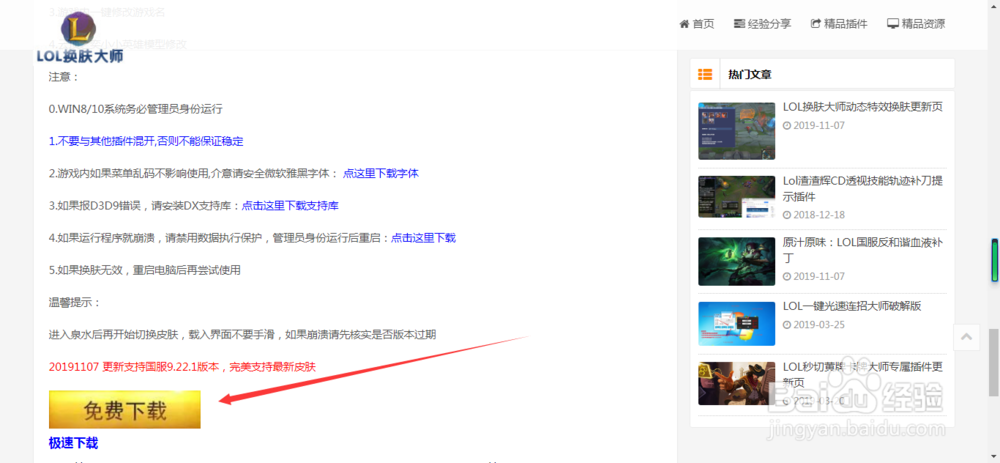
Task: Open thumbnail of LOL一键光速连招大师破解版
Action: tap(737, 324)
